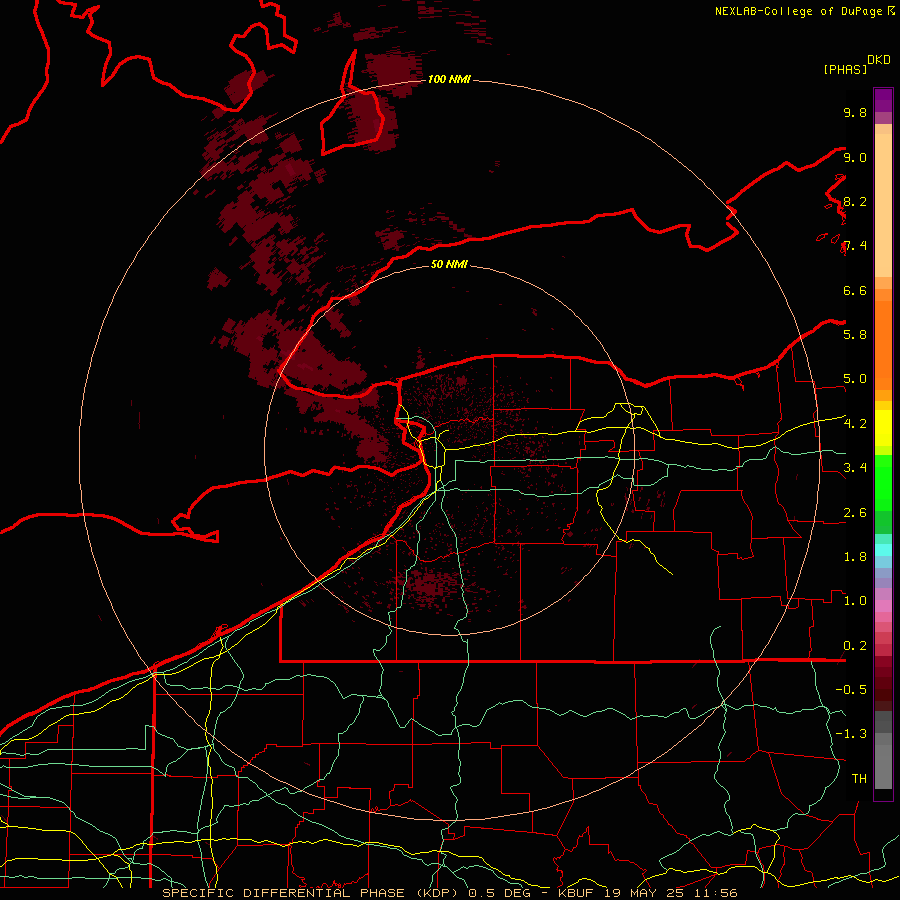Pick the bright green color bar segment
Screen dimensions: 900x900
[883, 483]
